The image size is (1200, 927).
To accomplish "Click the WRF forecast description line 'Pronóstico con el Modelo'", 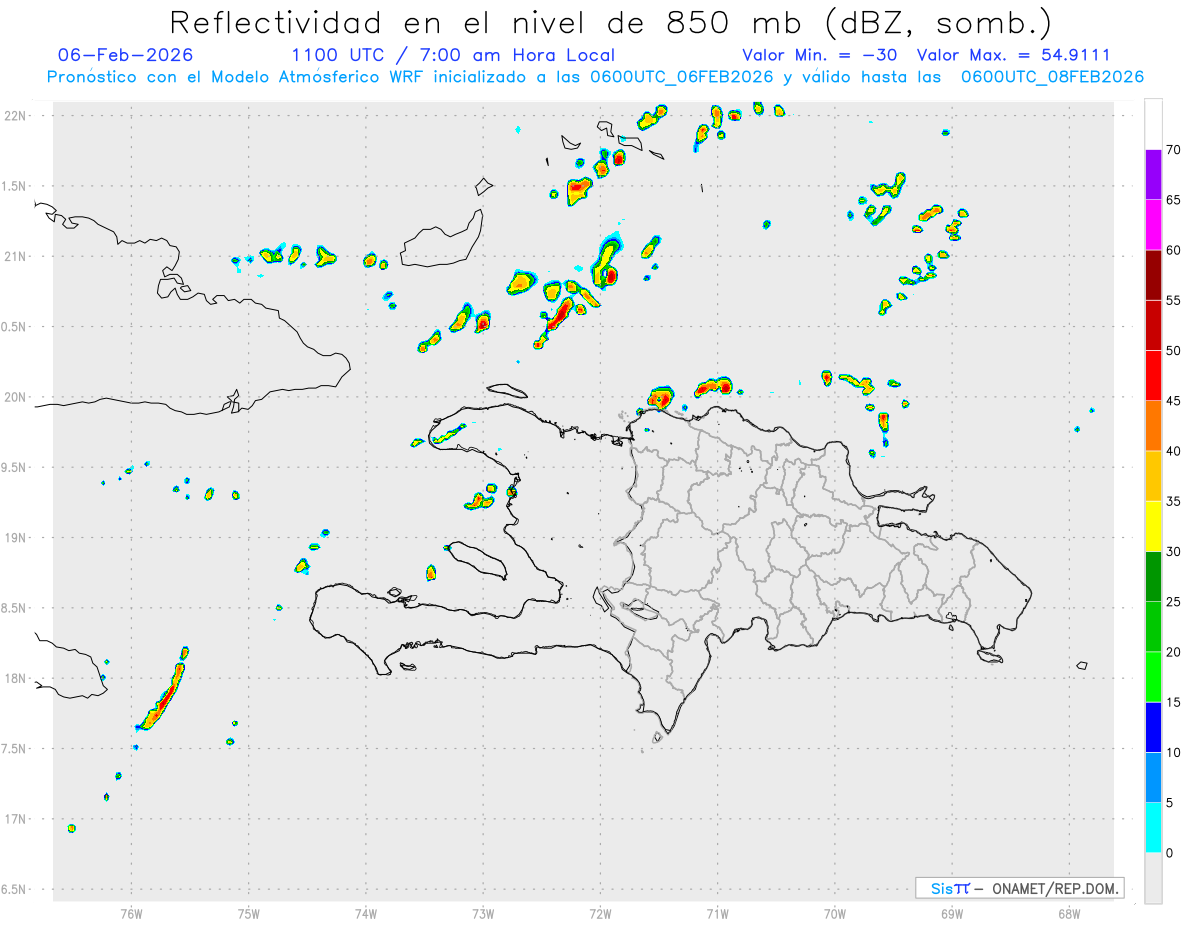I will tap(595, 76).
